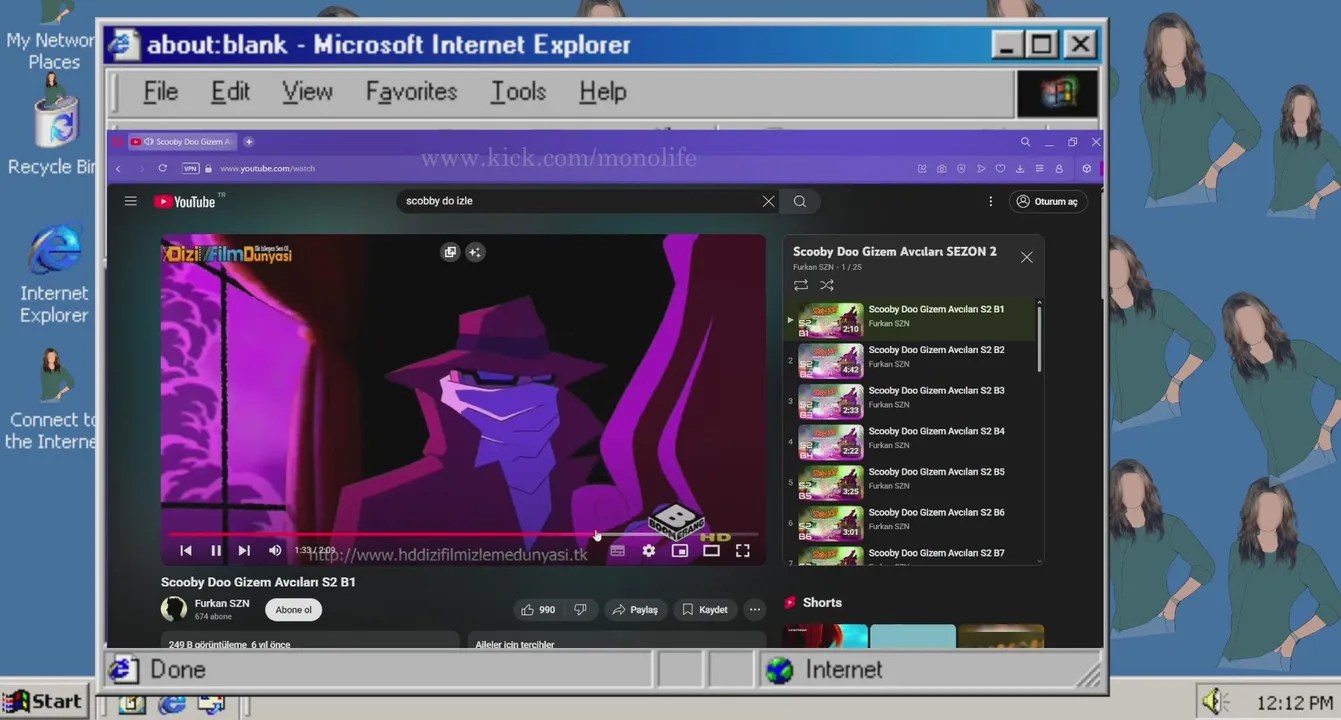Image resolution: width=1341 pixels, height=720 pixels.
Task: Open the Internet Explorer Help menu
Action: pos(602,92)
